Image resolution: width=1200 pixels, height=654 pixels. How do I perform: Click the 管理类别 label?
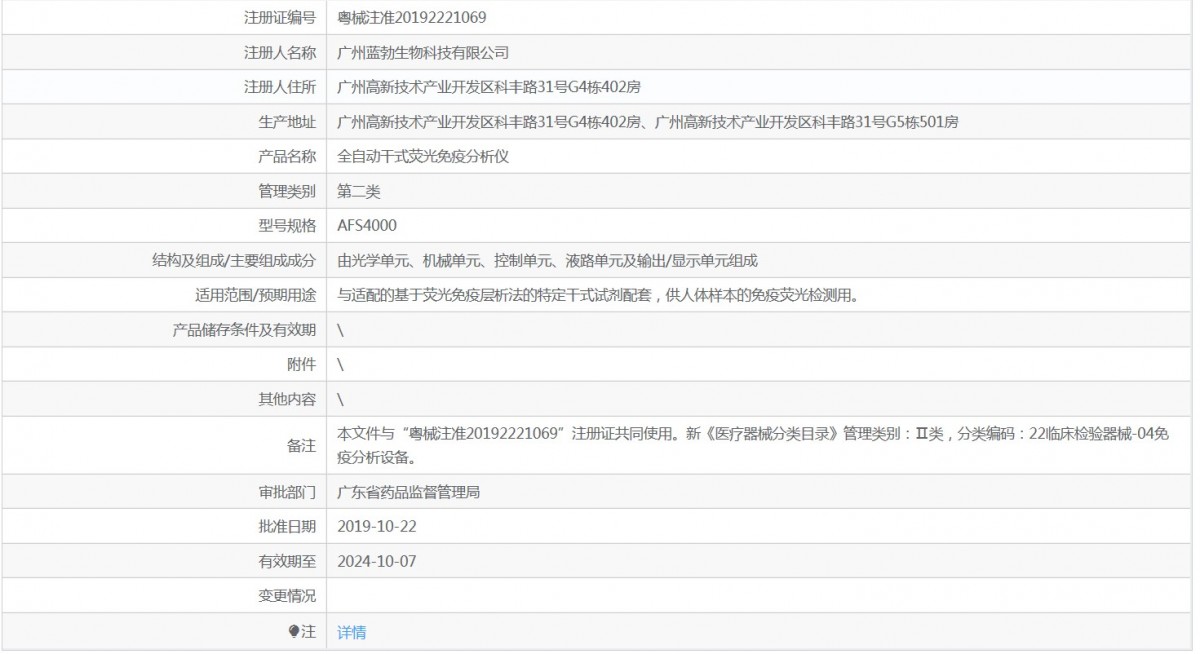[287, 191]
